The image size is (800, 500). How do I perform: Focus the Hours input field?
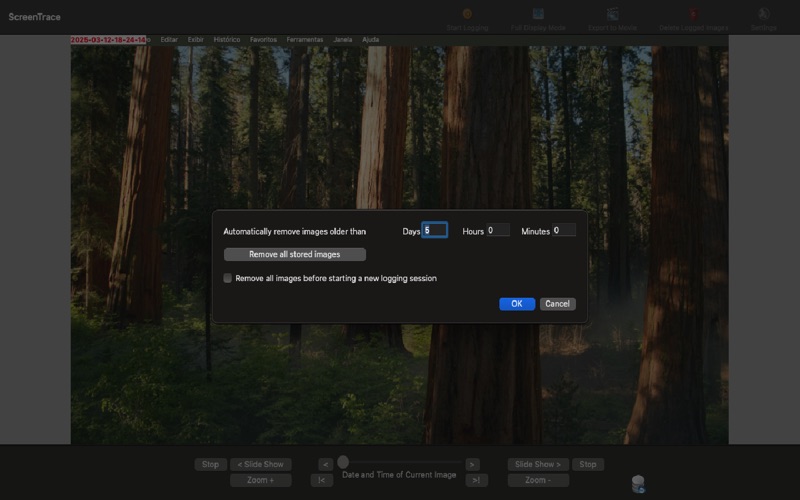(497, 230)
